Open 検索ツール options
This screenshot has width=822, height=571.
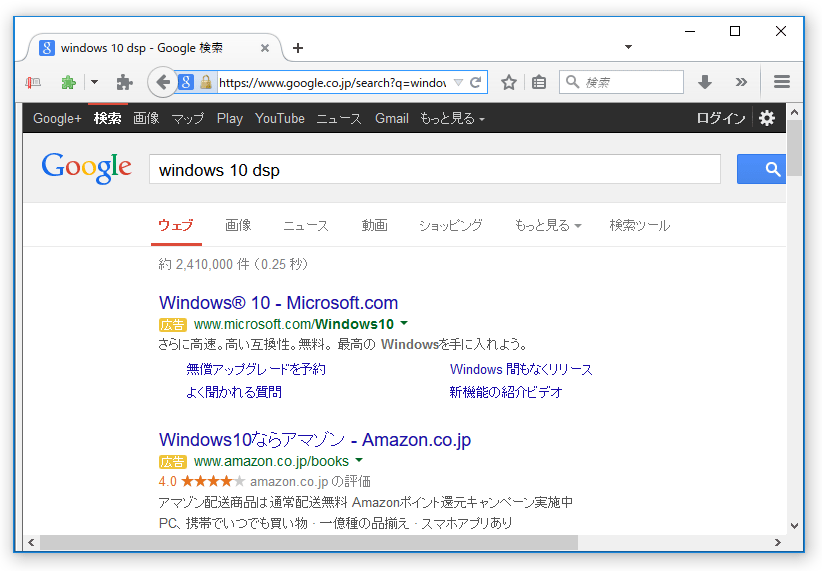(x=640, y=225)
